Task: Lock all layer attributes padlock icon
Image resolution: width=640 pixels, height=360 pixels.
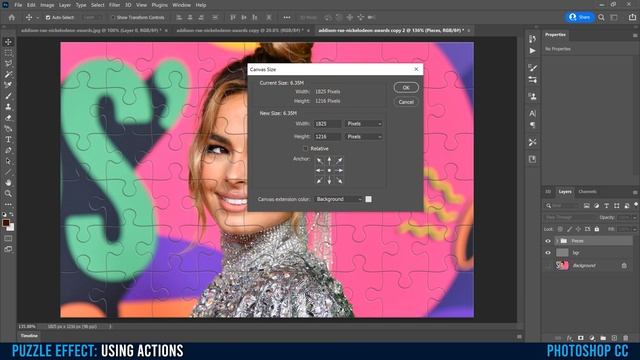Action: point(597,229)
